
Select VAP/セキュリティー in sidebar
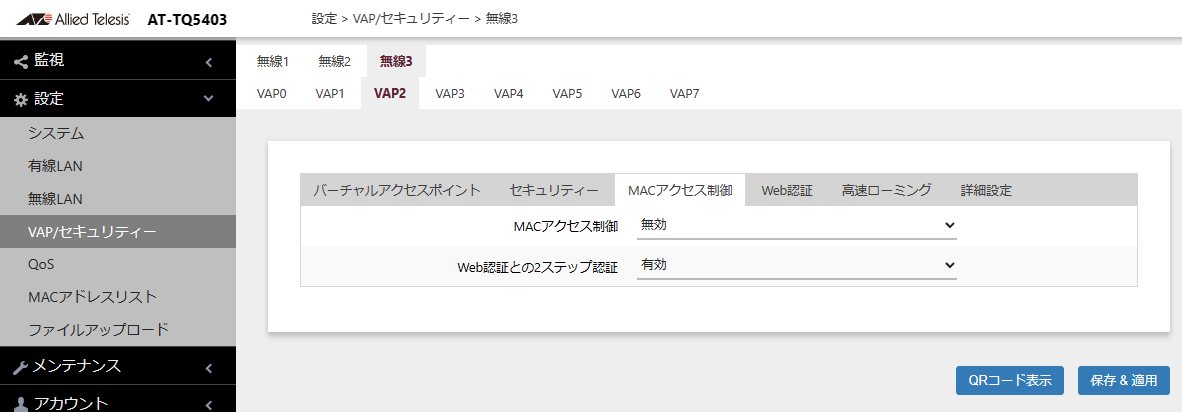point(118,232)
